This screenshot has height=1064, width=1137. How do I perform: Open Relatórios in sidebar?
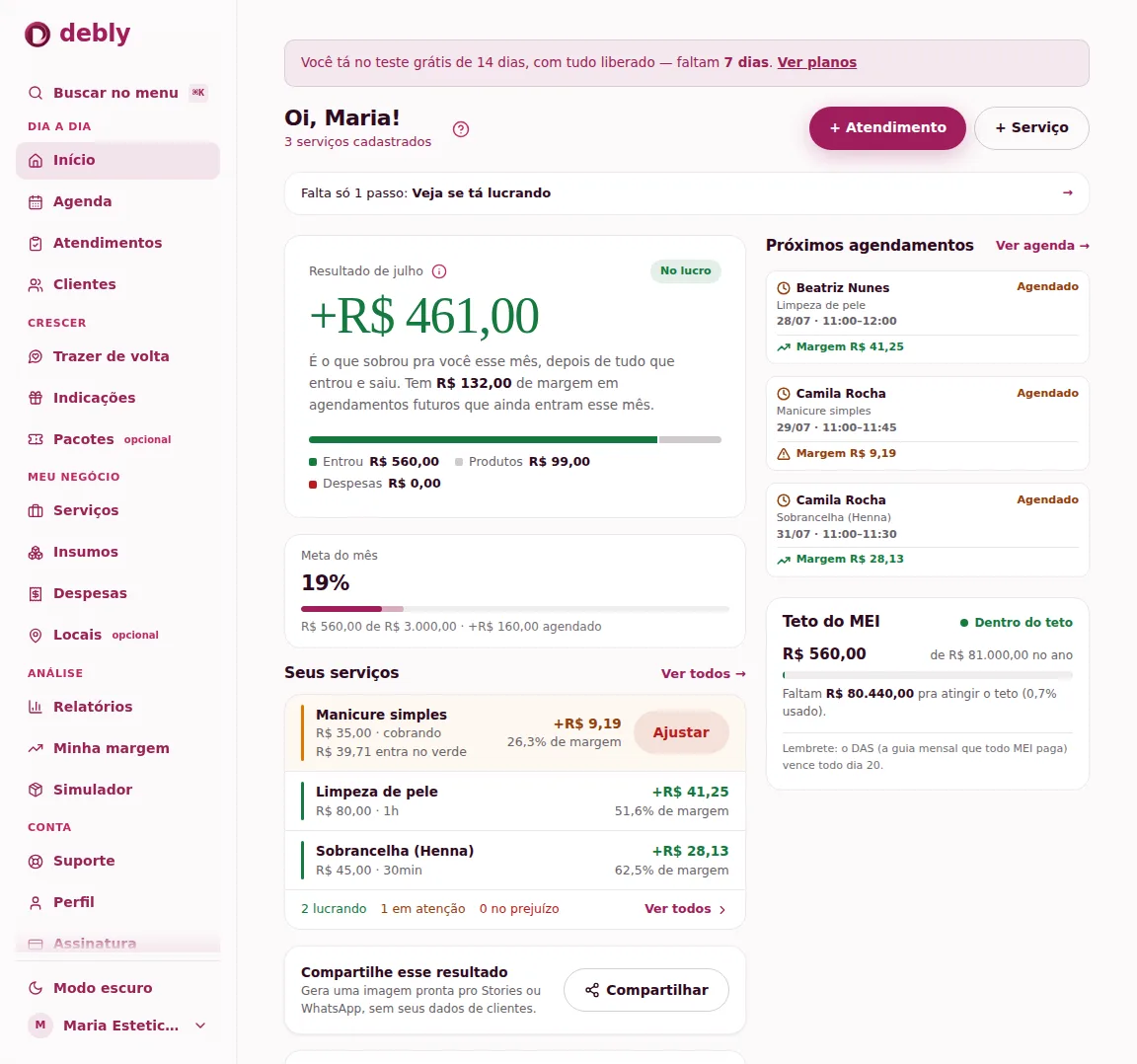(117, 707)
